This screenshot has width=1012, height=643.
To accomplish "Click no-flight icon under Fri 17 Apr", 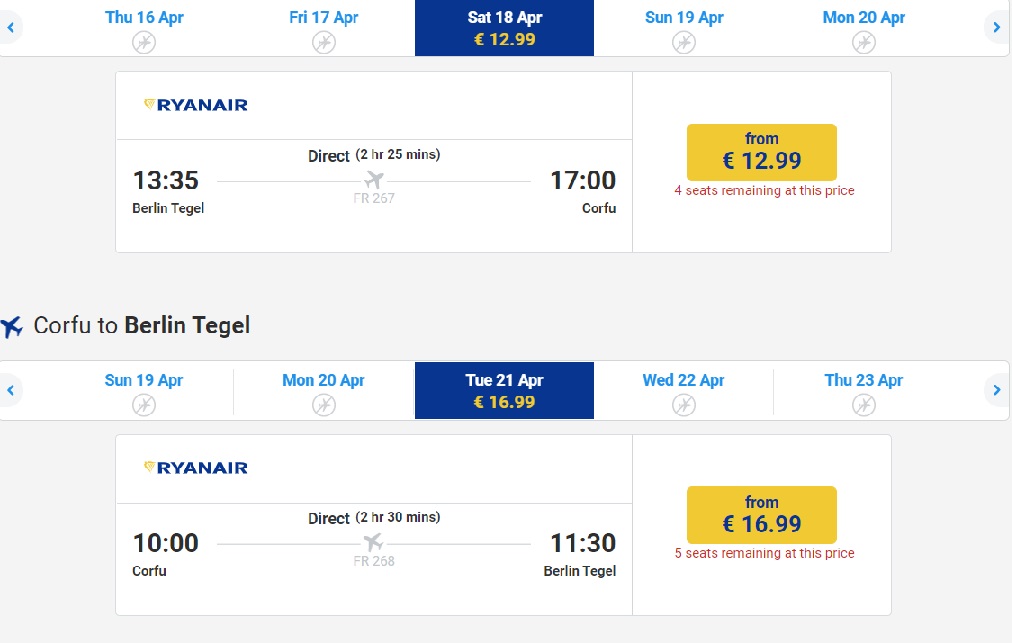I will pos(323,43).
